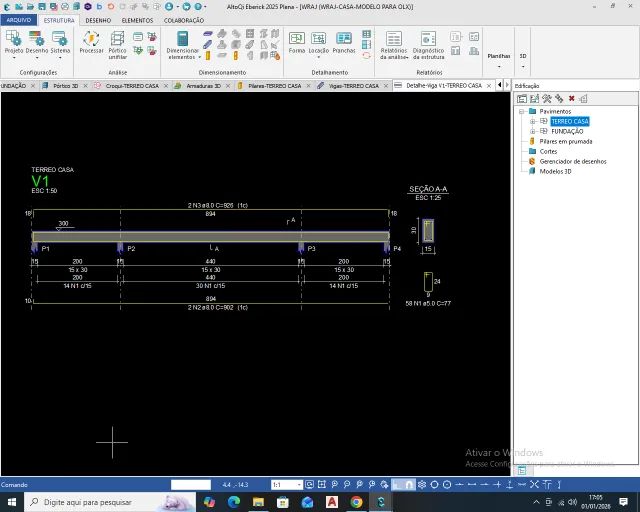
Task: Open the Desenho configuration tool
Action: tap(37, 42)
